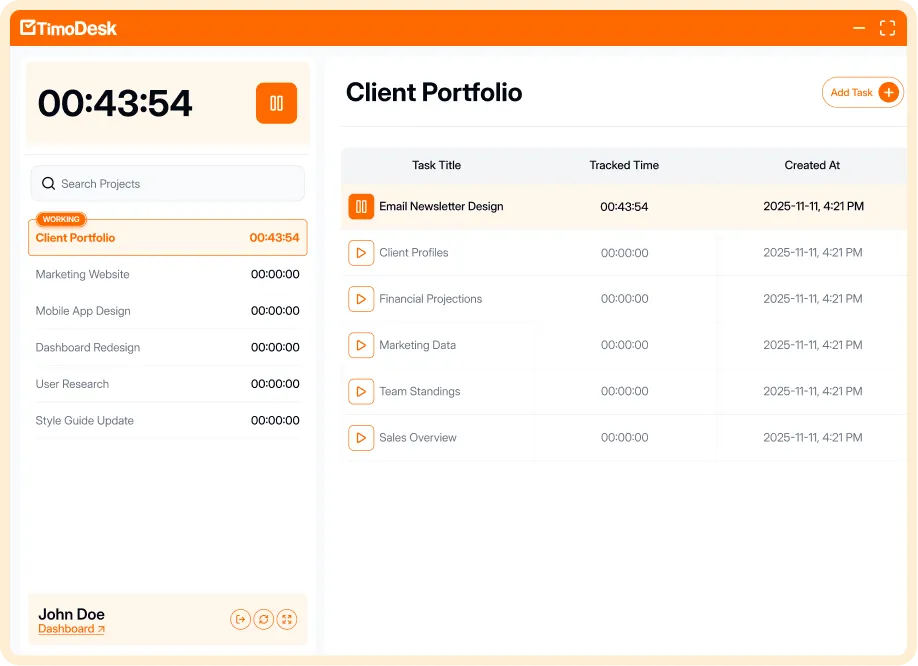Start tracking the Marketing Data task
Viewport: 918px width, 666px height.
pyautogui.click(x=361, y=345)
